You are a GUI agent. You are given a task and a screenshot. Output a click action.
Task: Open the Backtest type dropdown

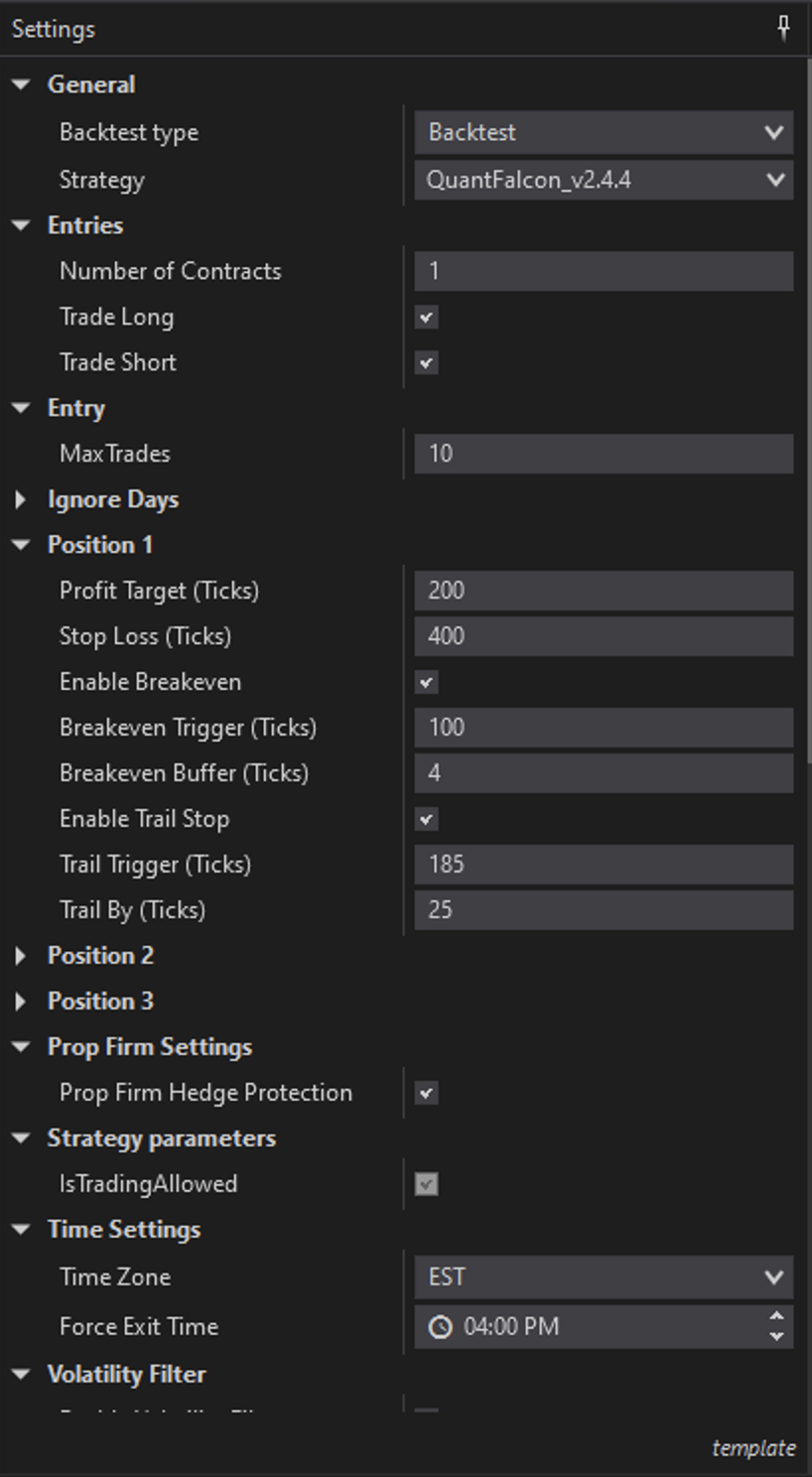[603, 133]
